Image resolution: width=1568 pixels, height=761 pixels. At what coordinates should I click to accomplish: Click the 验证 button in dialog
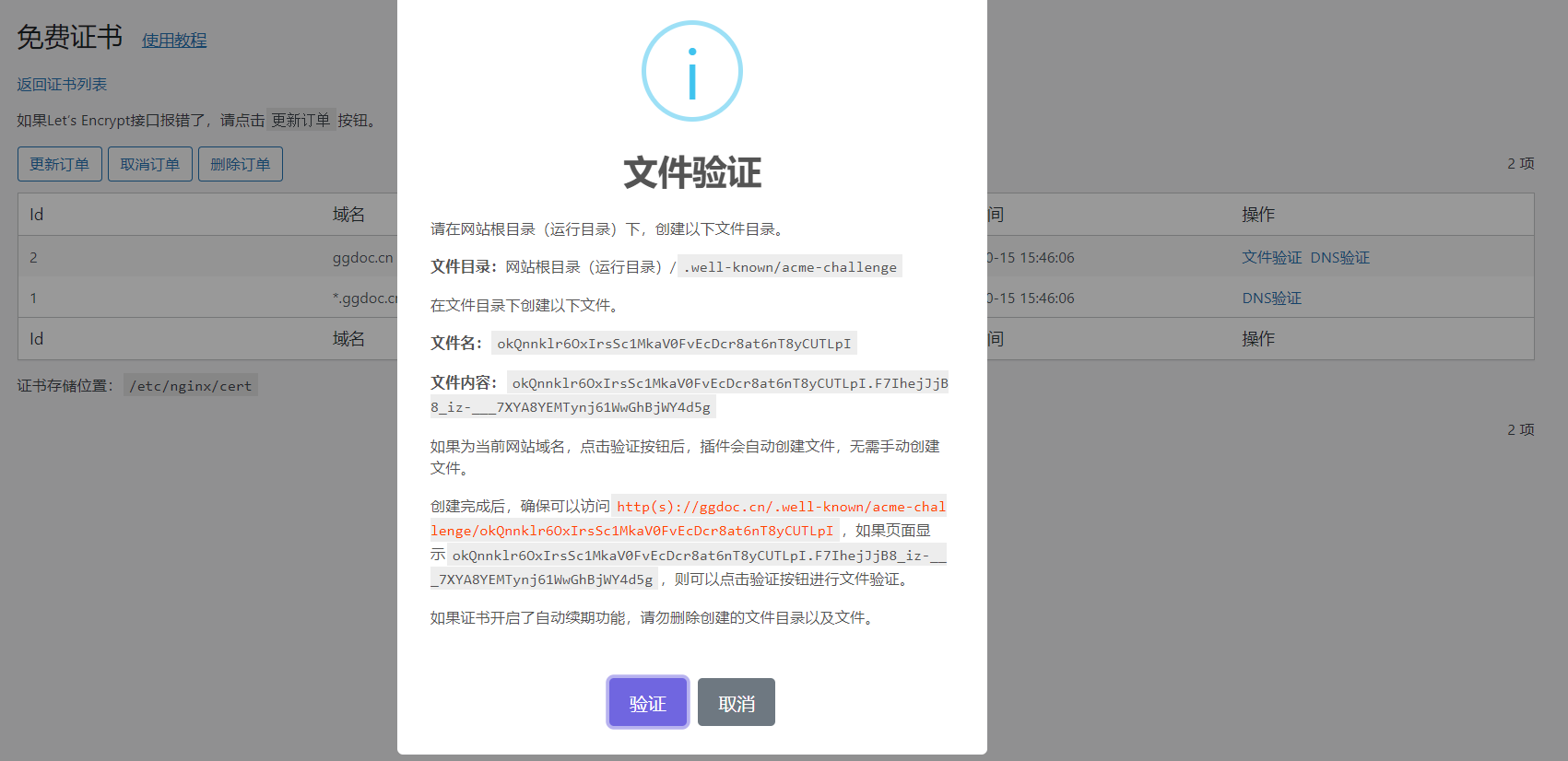(647, 703)
